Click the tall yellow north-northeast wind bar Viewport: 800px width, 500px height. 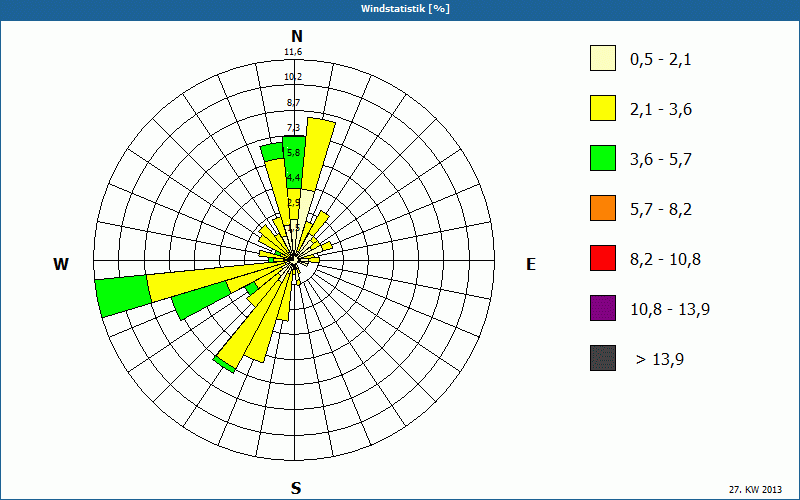pyautogui.click(x=319, y=156)
